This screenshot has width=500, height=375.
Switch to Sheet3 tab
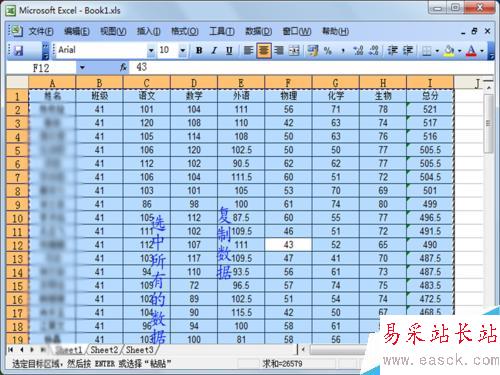(140, 350)
